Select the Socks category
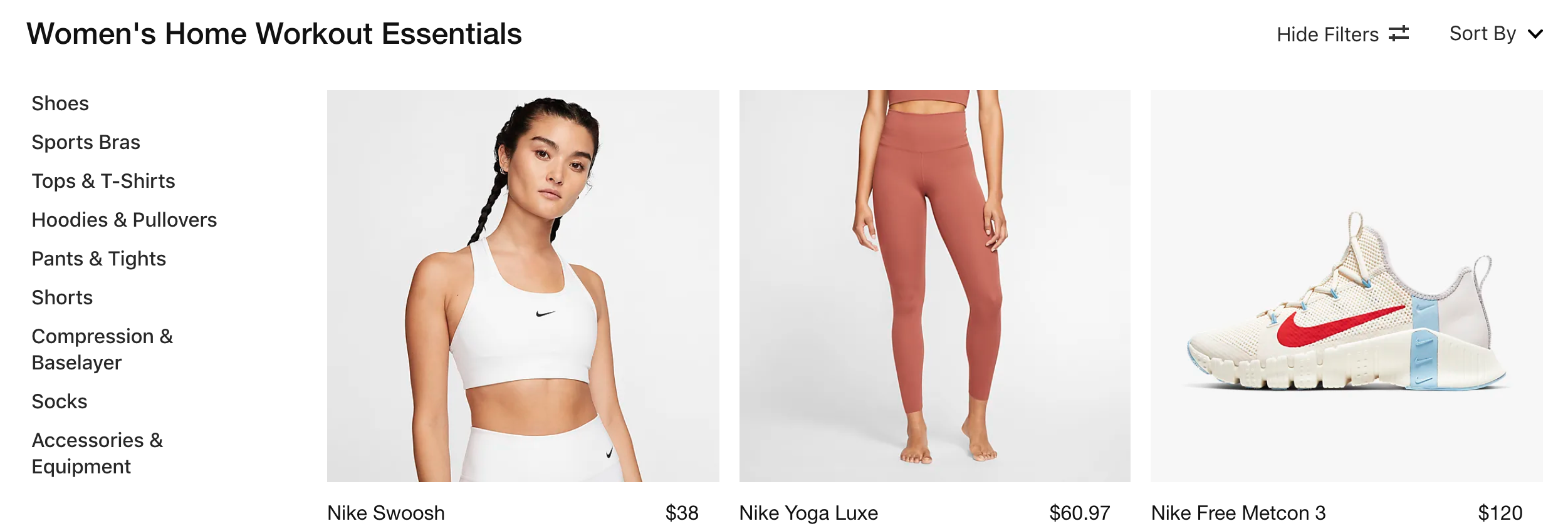This screenshot has width=1568, height=531. pyautogui.click(x=60, y=401)
